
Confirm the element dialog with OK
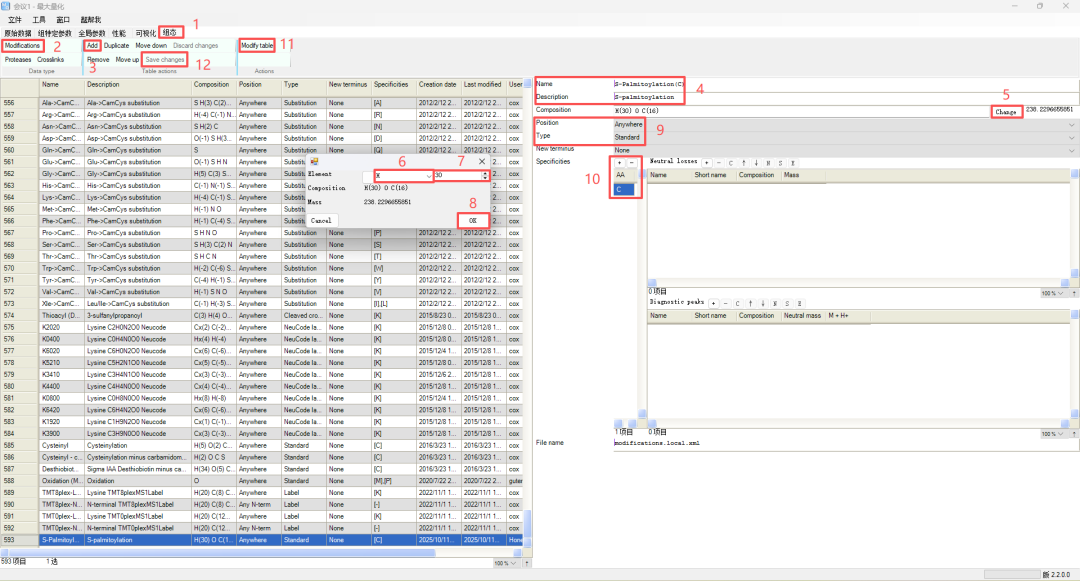pos(473,220)
